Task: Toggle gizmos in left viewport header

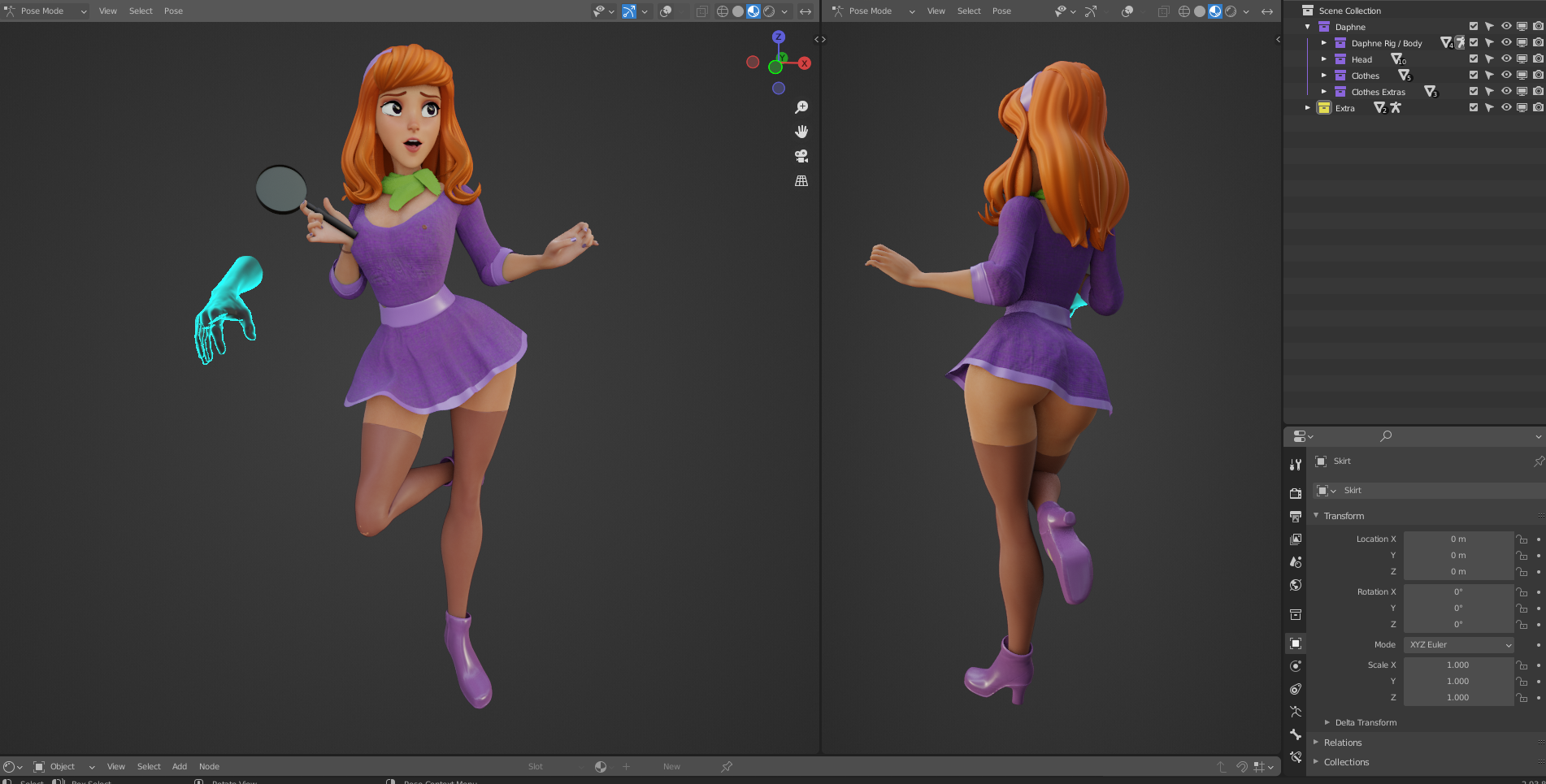Action: [629, 11]
